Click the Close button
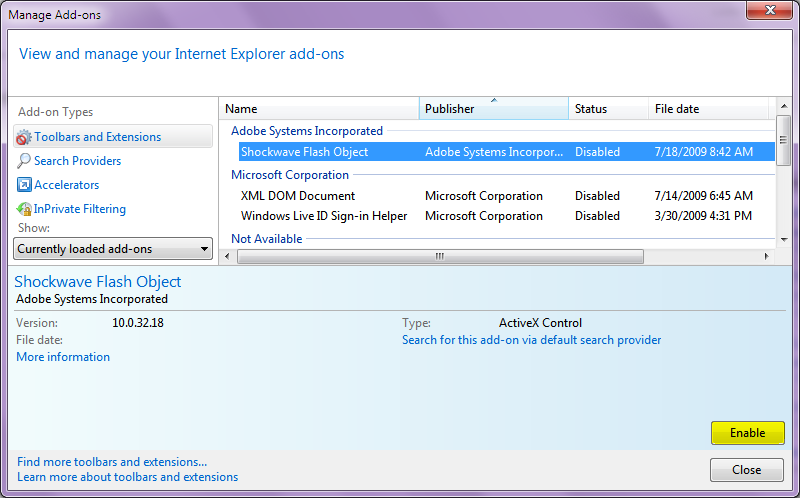 746,469
